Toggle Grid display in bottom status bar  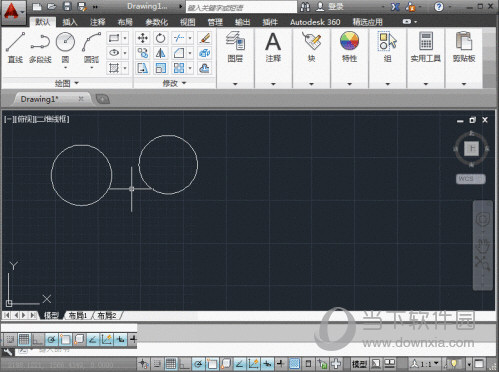click(171, 364)
